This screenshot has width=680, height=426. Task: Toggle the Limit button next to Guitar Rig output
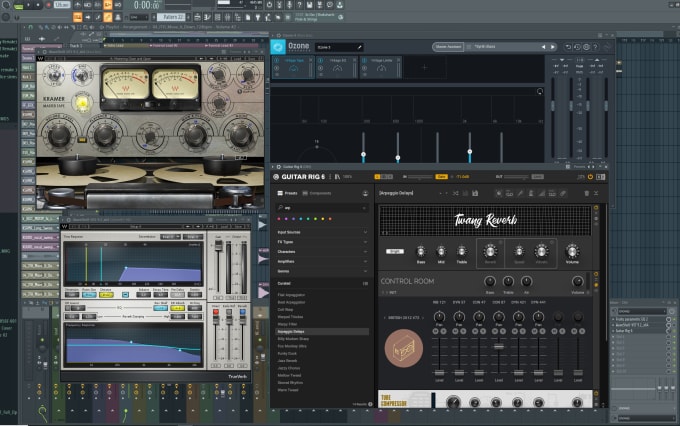tap(537, 177)
